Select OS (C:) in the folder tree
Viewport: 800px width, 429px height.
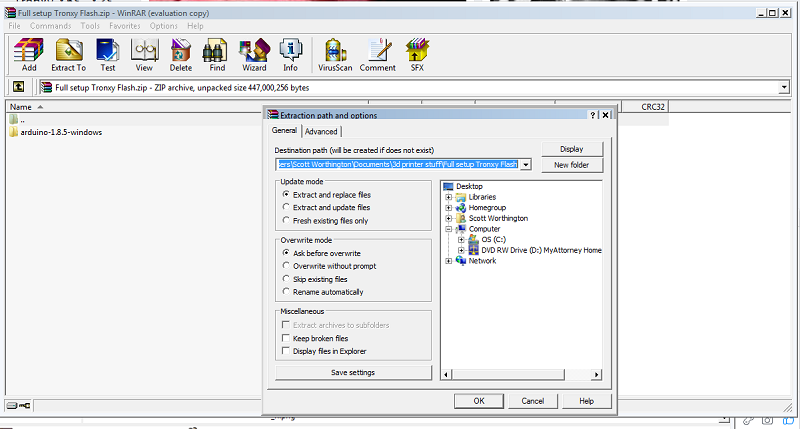[x=493, y=239]
